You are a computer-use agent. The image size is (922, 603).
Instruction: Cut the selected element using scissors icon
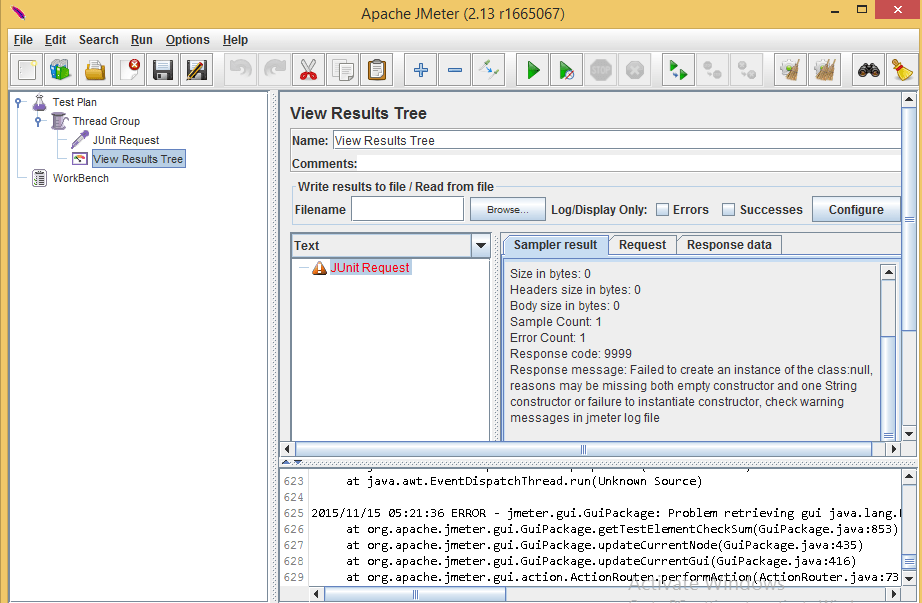[x=308, y=69]
